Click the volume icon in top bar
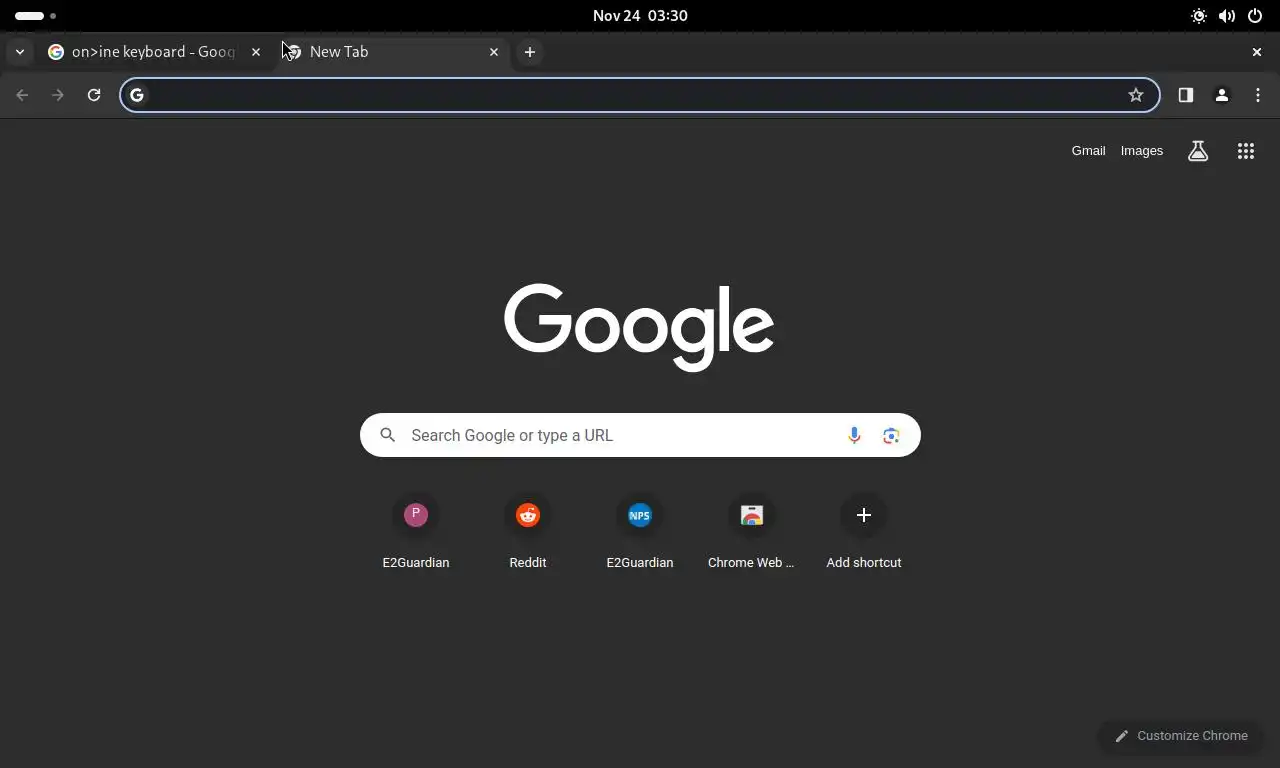This screenshot has height=768, width=1280. 1227,16
